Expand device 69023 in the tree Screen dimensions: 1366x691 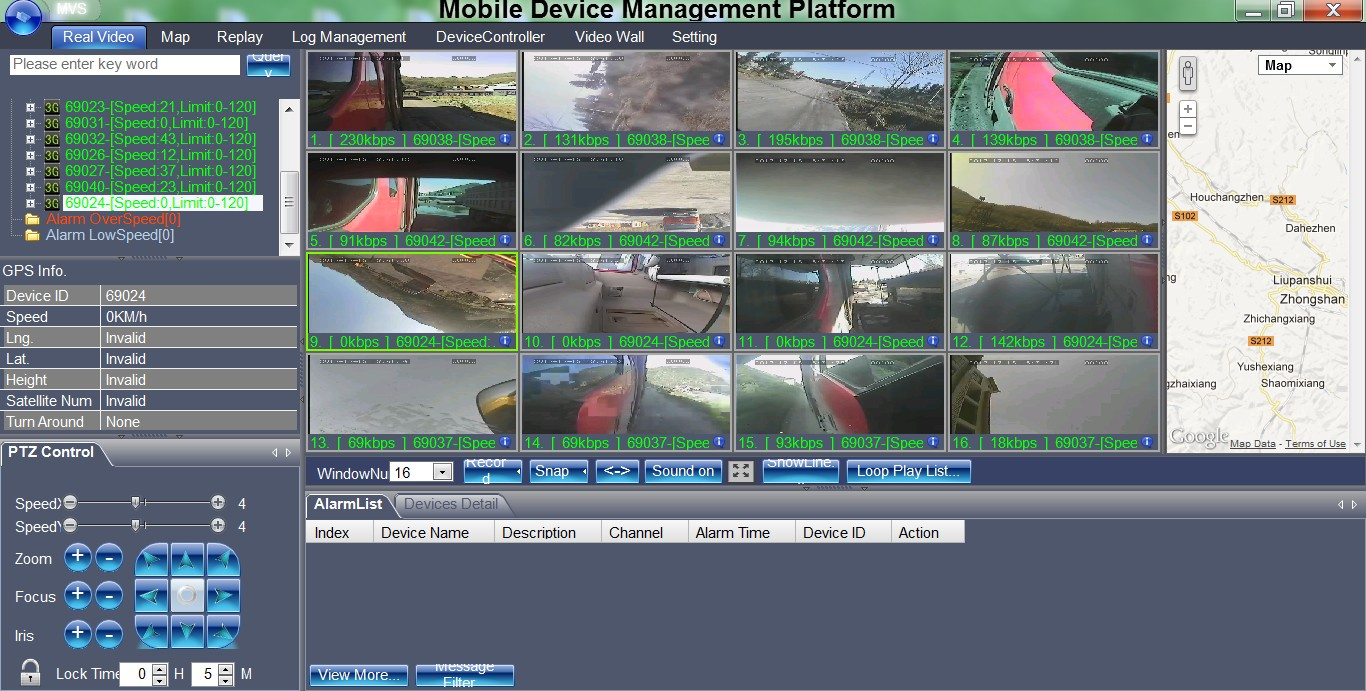point(30,107)
